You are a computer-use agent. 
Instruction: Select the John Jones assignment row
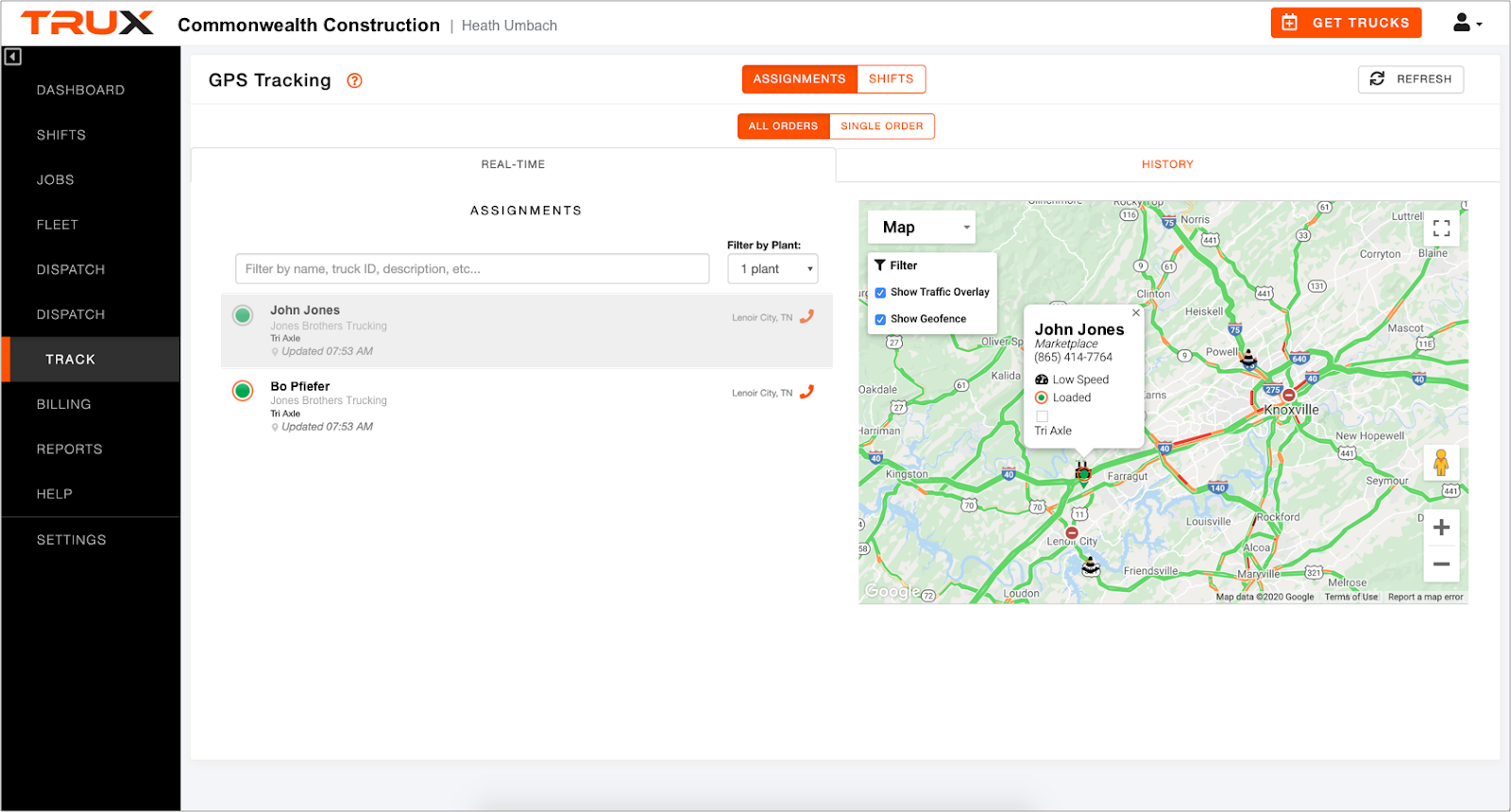click(x=527, y=330)
